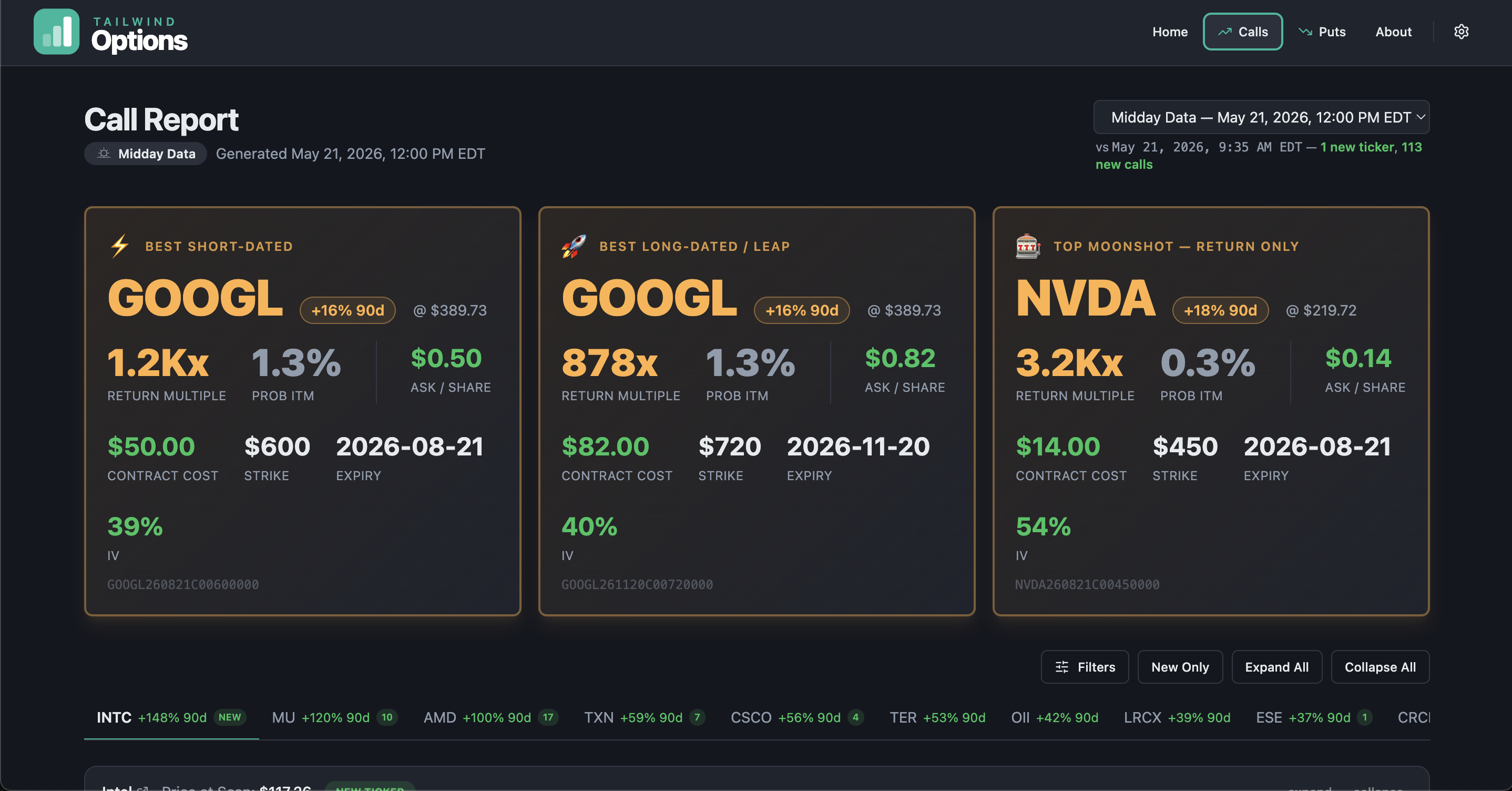The height and width of the screenshot is (791, 1512).
Task: Expand All ticker sections
Action: coord(1276,667)
